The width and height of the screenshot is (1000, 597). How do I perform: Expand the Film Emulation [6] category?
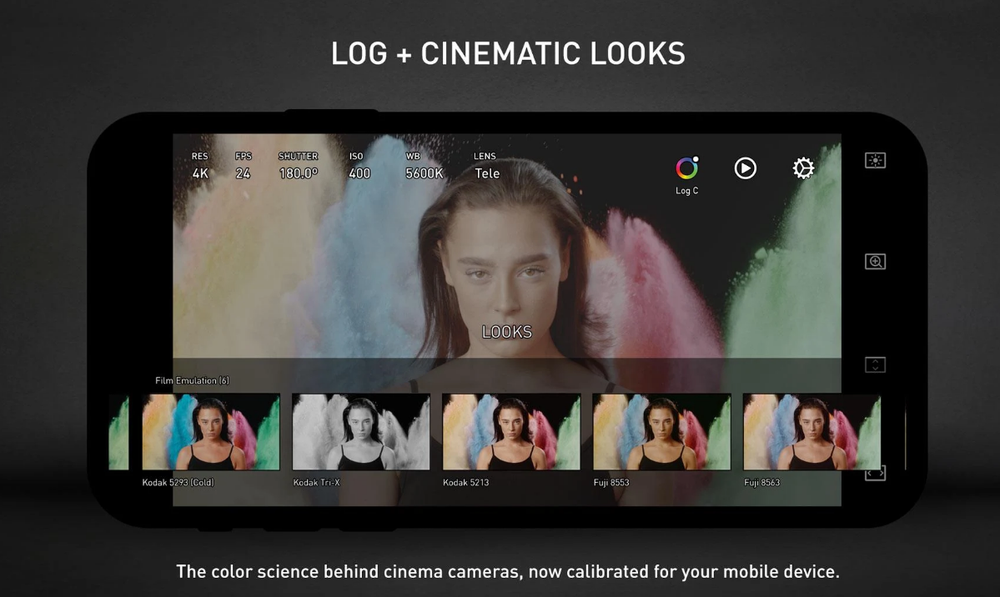coord(193,381)
